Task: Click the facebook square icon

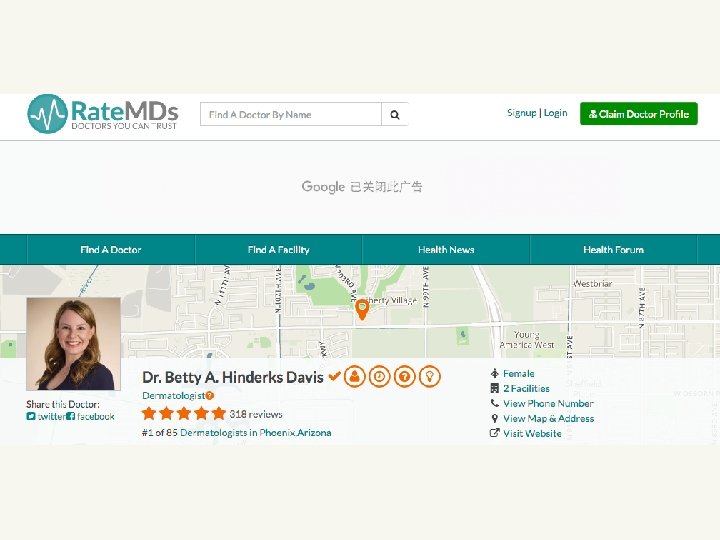Action: tap(70, 416)
